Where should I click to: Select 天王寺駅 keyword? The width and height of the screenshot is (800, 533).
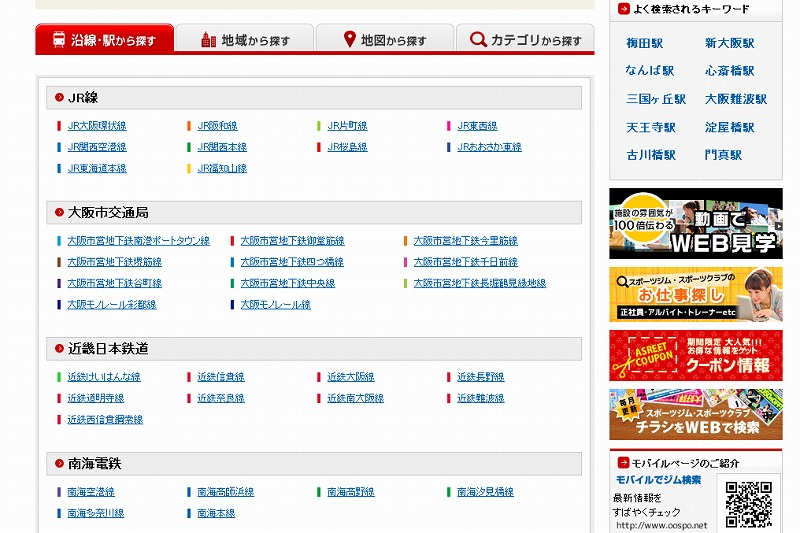click(x=651, y=128)
